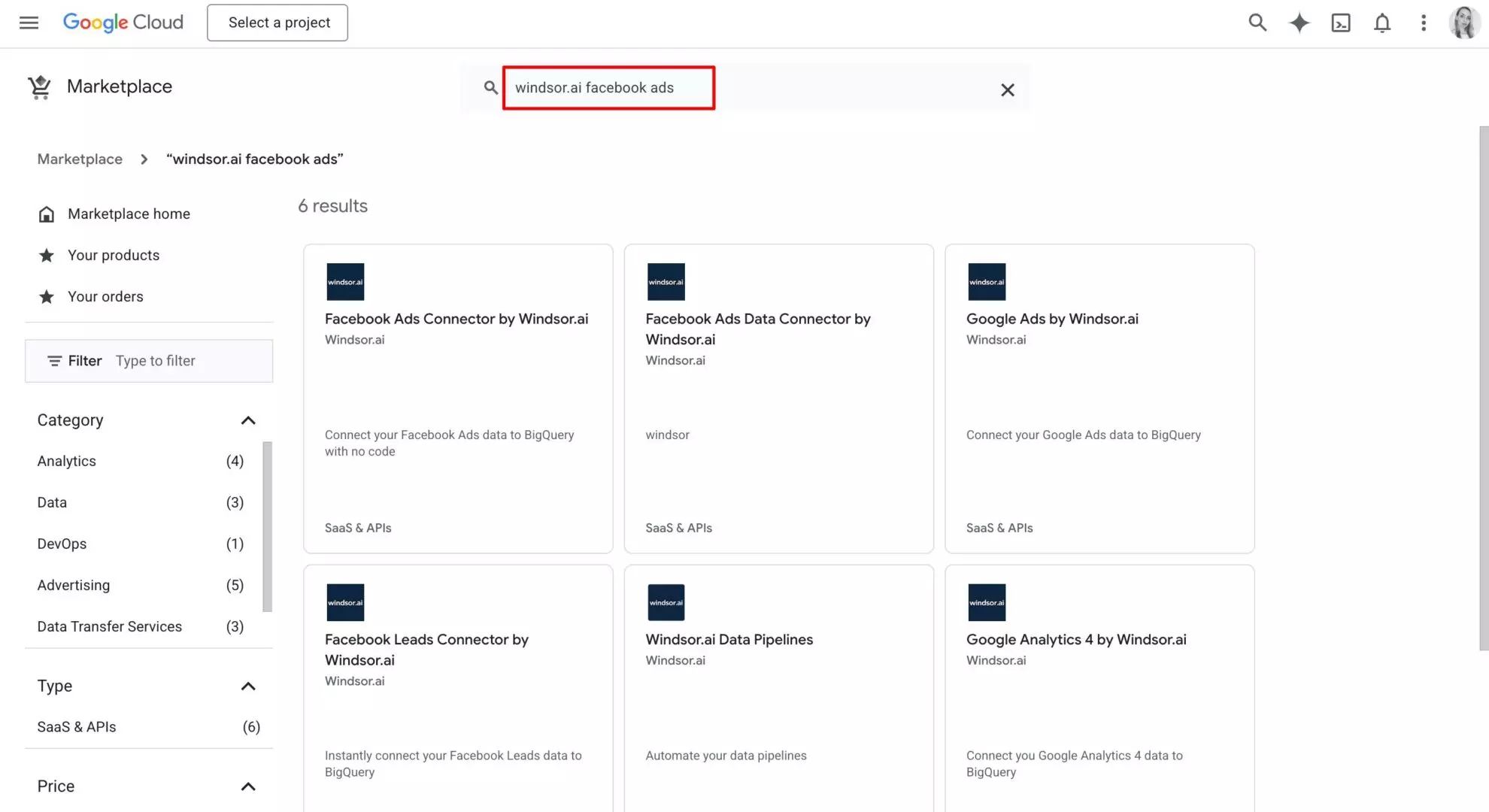This screenshot has height=812, width=1489.
Task: Open notifications bell
Action: pyautogui.click(x=1382, y=23)
